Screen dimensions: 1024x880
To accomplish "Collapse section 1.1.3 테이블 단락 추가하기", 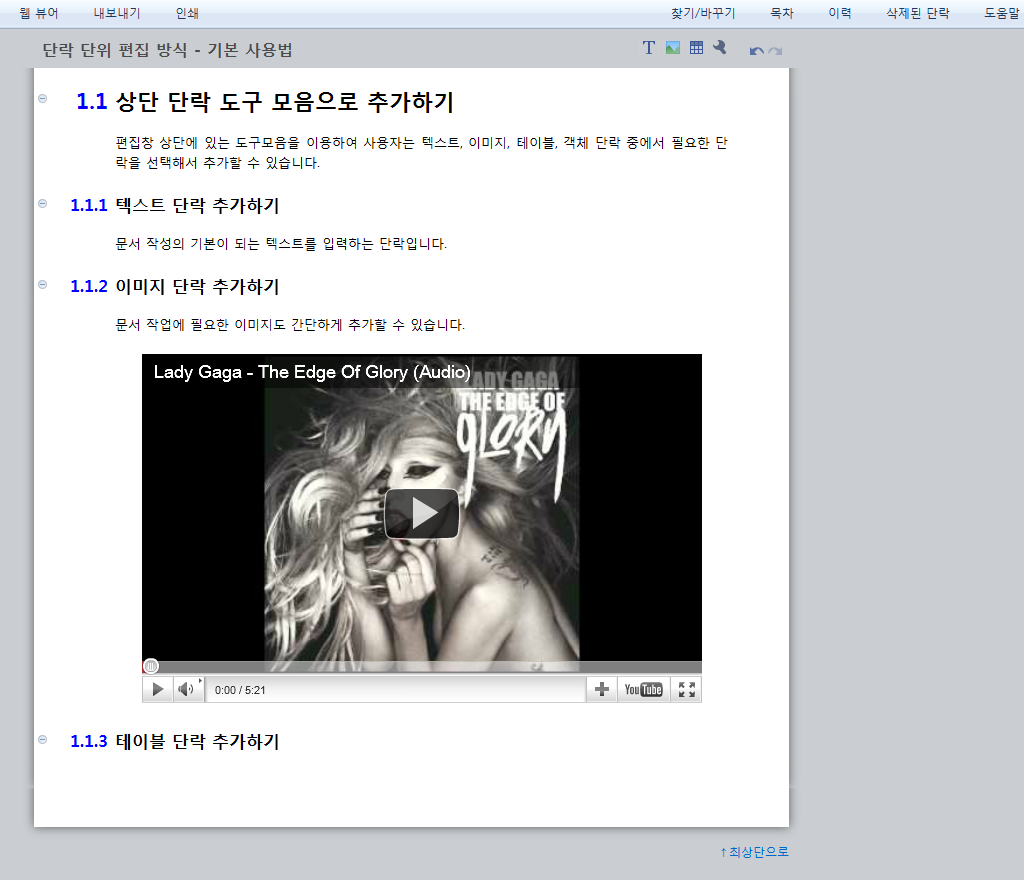I will click(x=42, y=740).
